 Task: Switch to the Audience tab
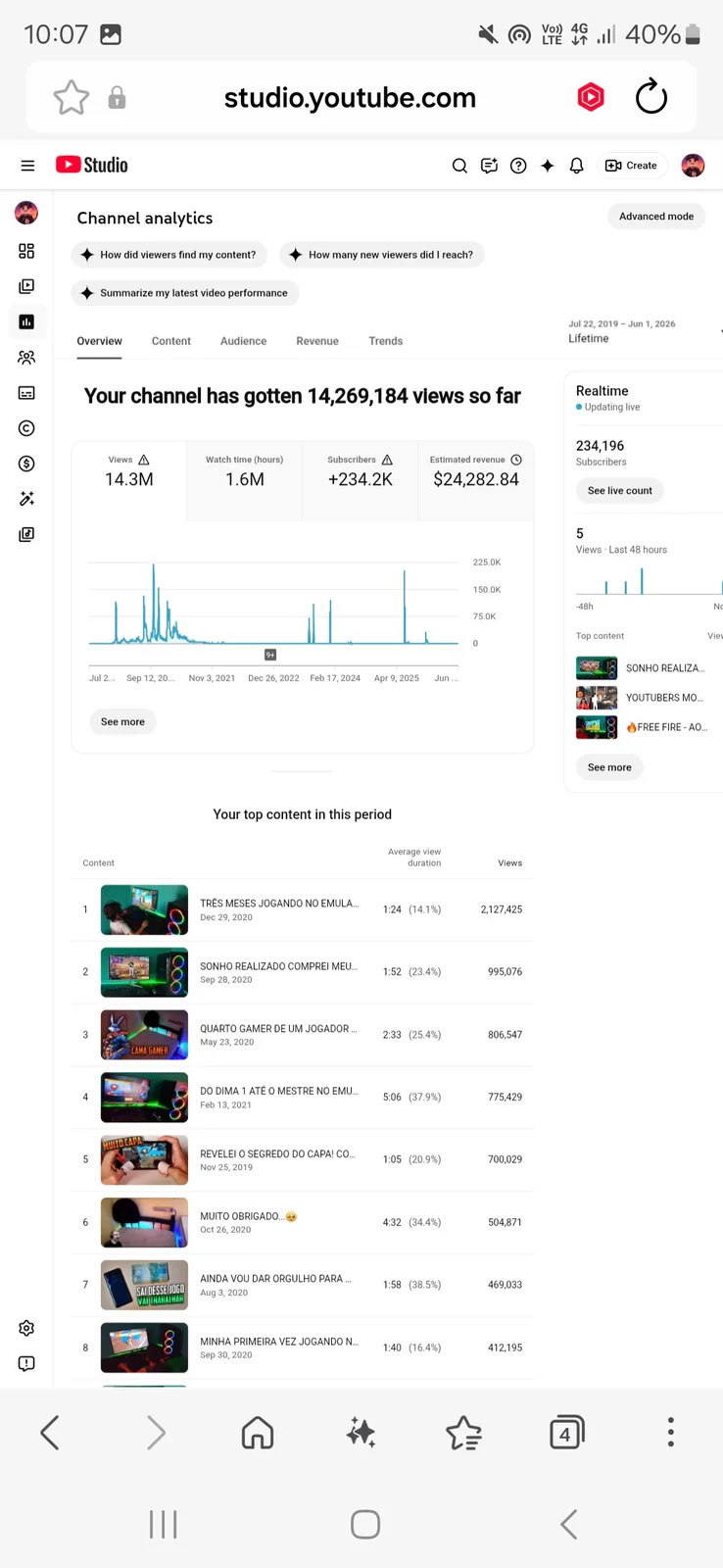tap(243, 341)
